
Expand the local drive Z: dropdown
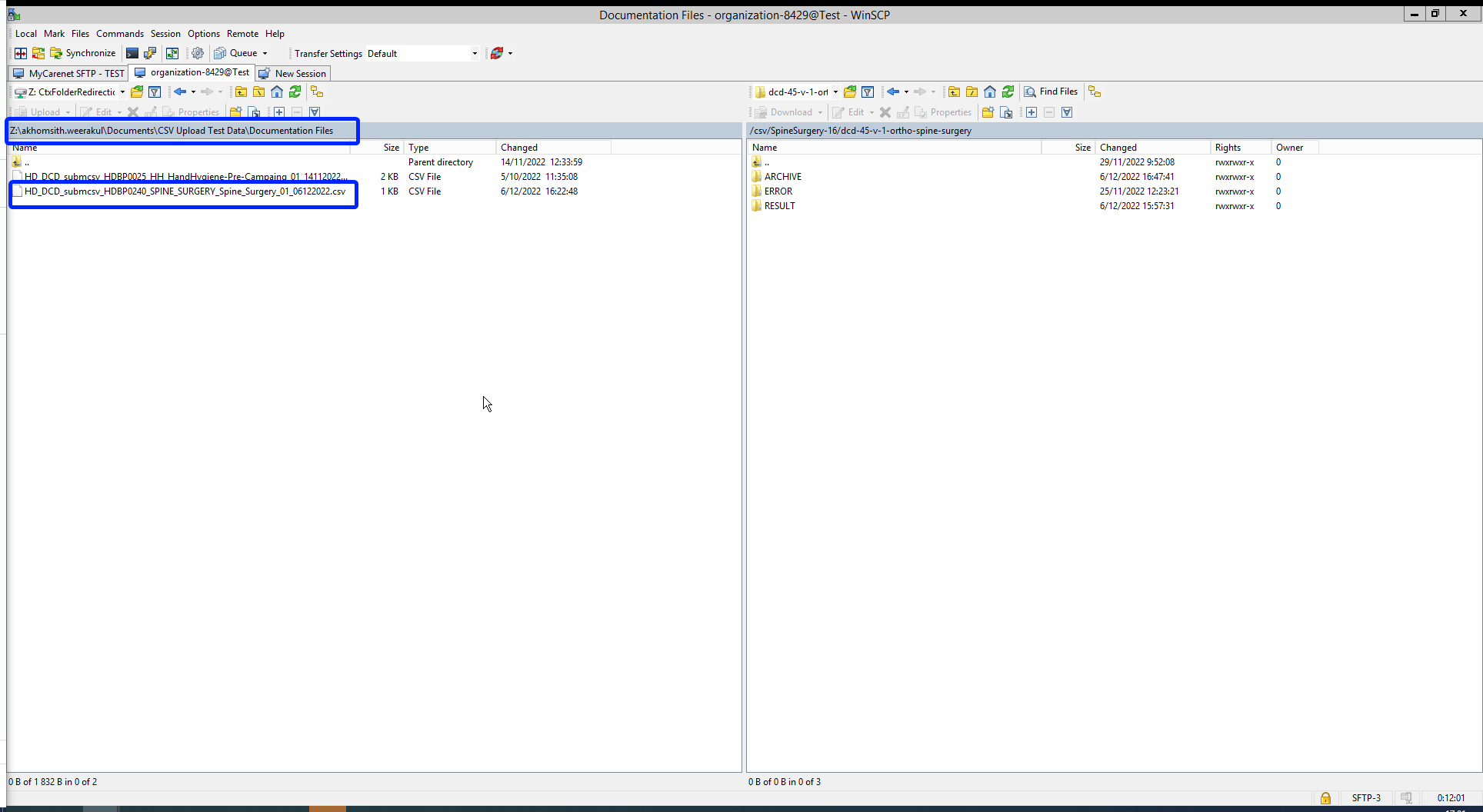[122, 92]
